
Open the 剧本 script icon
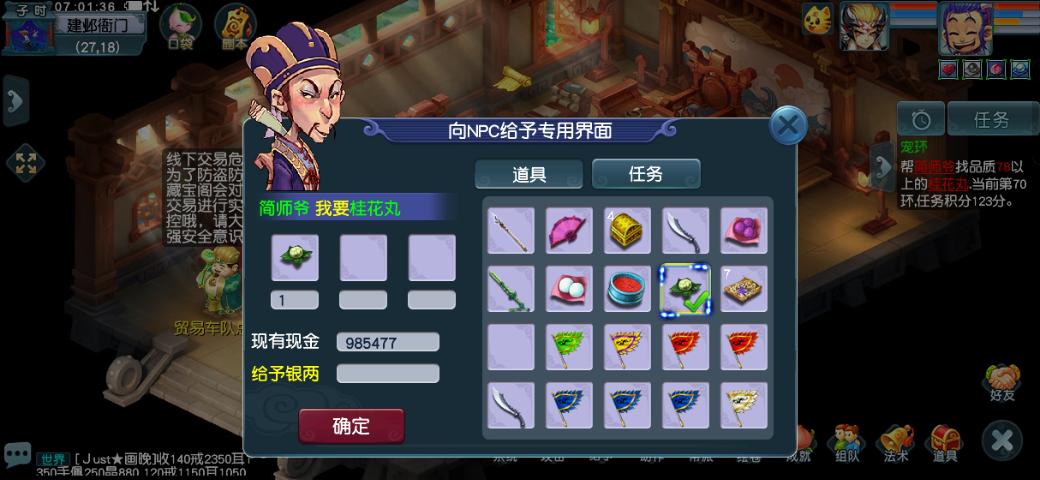click(235, 27)
